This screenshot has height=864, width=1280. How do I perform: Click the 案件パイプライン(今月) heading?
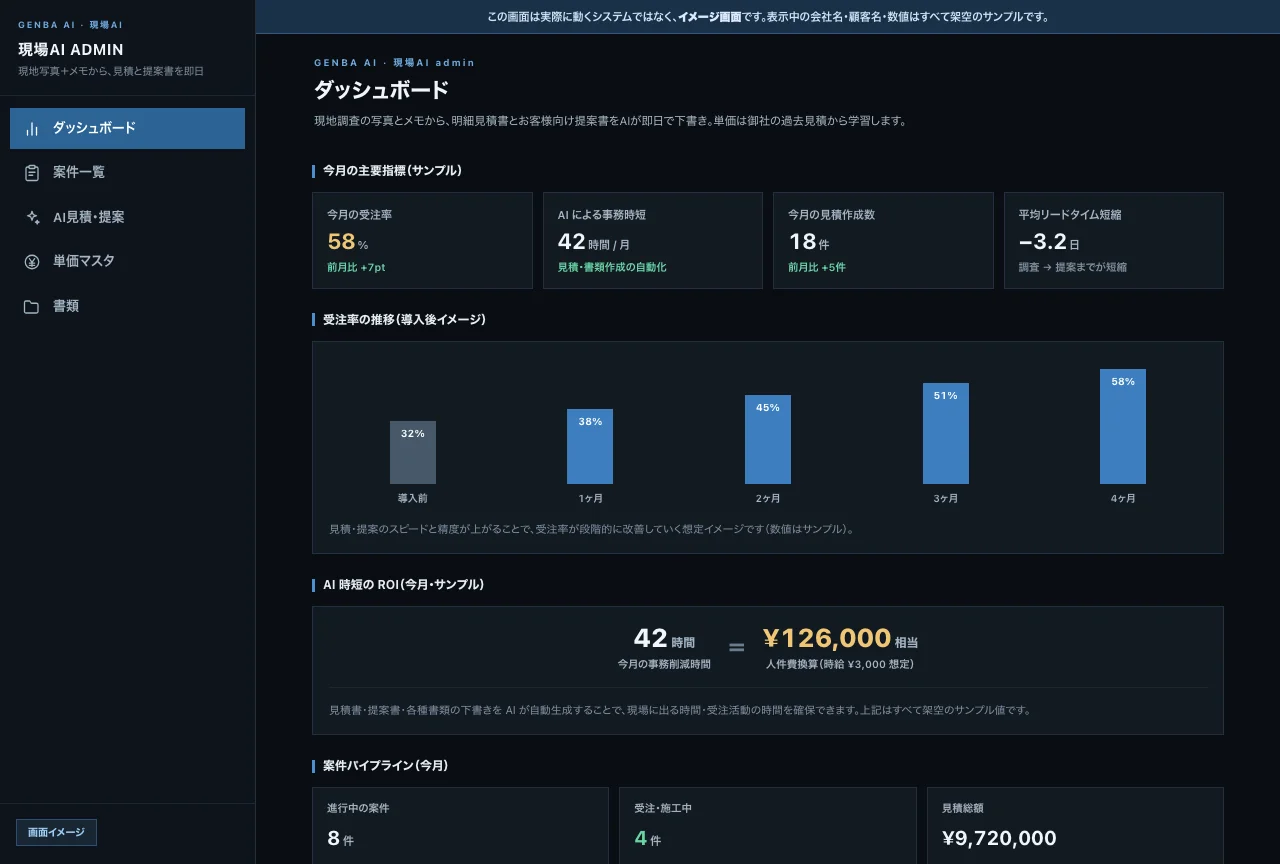[385, 766]
